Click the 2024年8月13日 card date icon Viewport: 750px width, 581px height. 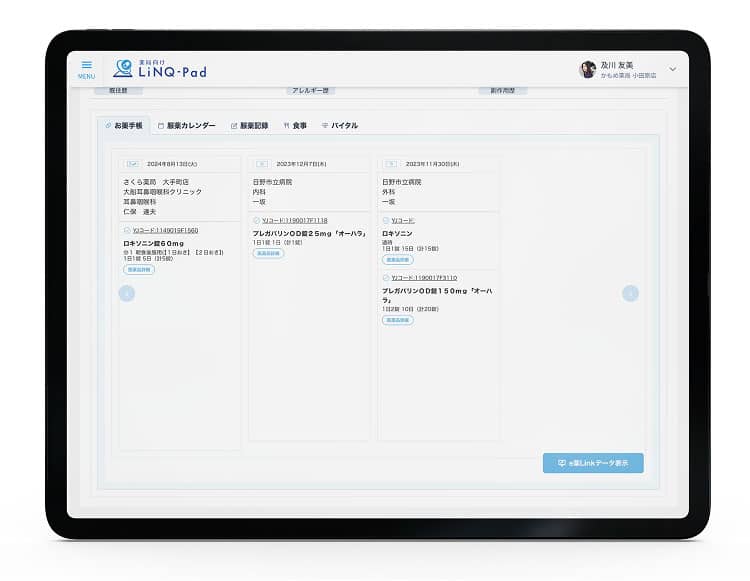[x=131, y=163]
